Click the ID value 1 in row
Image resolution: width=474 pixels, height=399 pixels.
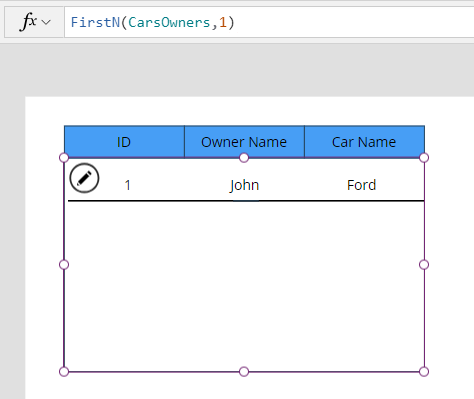pos(127,185)
